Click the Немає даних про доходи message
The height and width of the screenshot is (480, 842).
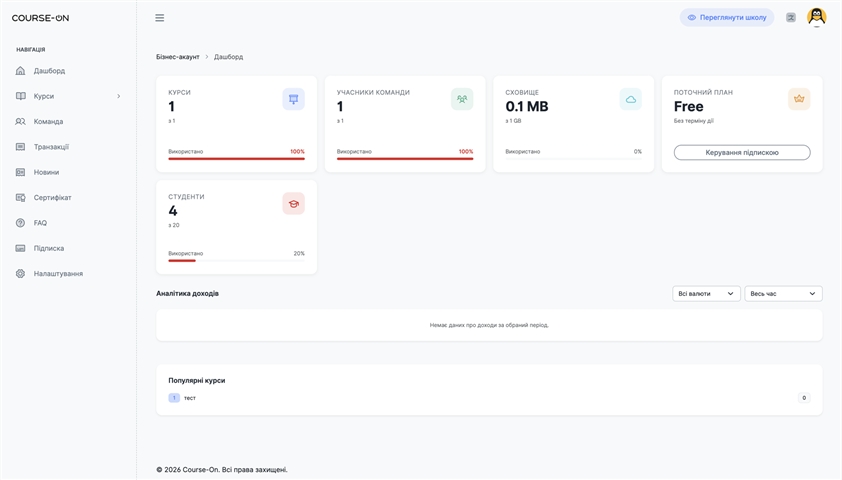point(489,325)
